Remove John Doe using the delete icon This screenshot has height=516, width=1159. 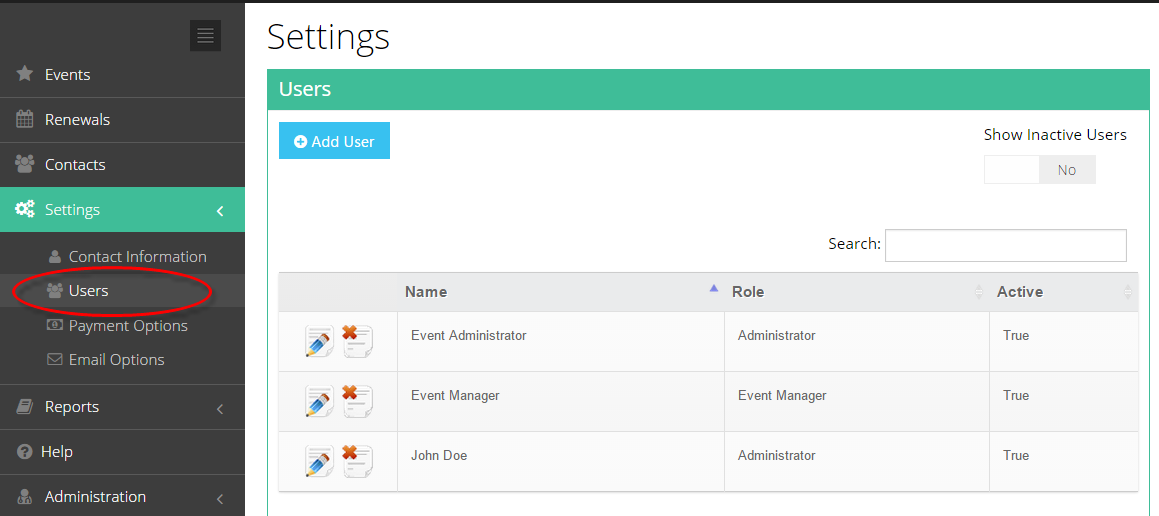pos(358,460)
